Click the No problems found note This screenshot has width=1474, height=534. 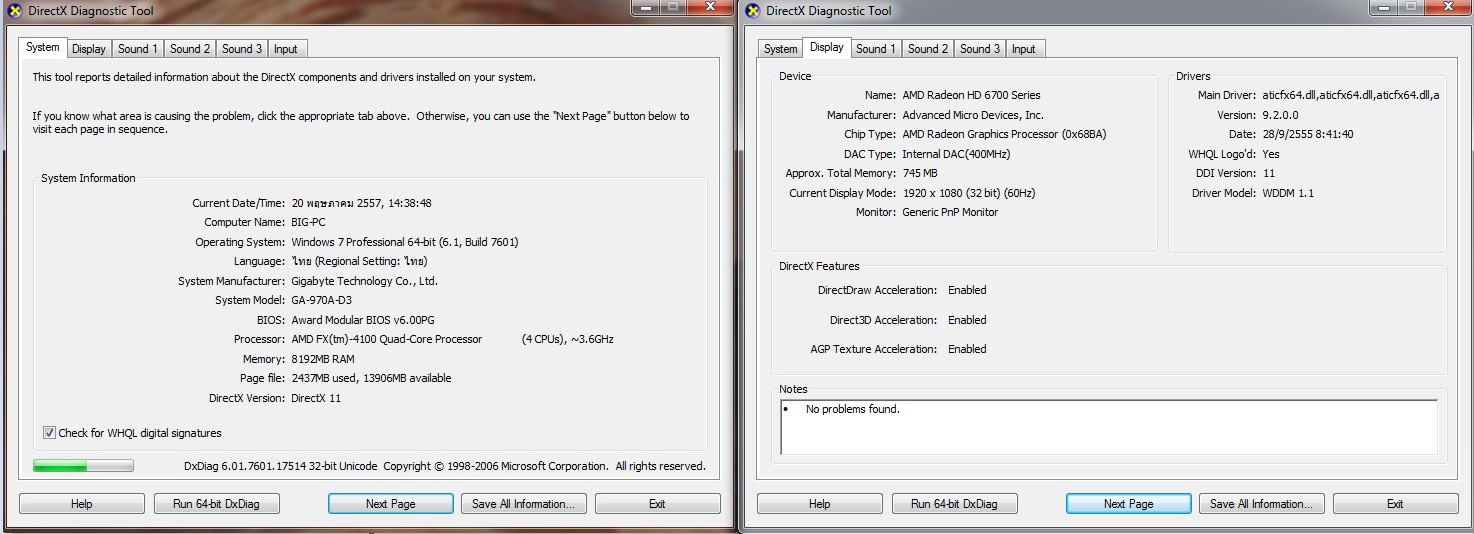click(x=852, y=409)
